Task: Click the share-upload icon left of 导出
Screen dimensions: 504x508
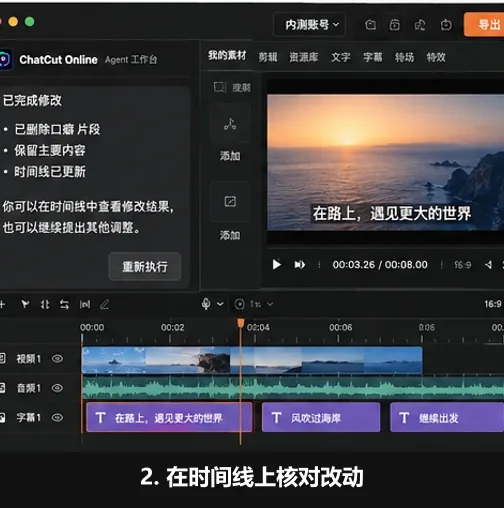Action: (x=446, y=25)
